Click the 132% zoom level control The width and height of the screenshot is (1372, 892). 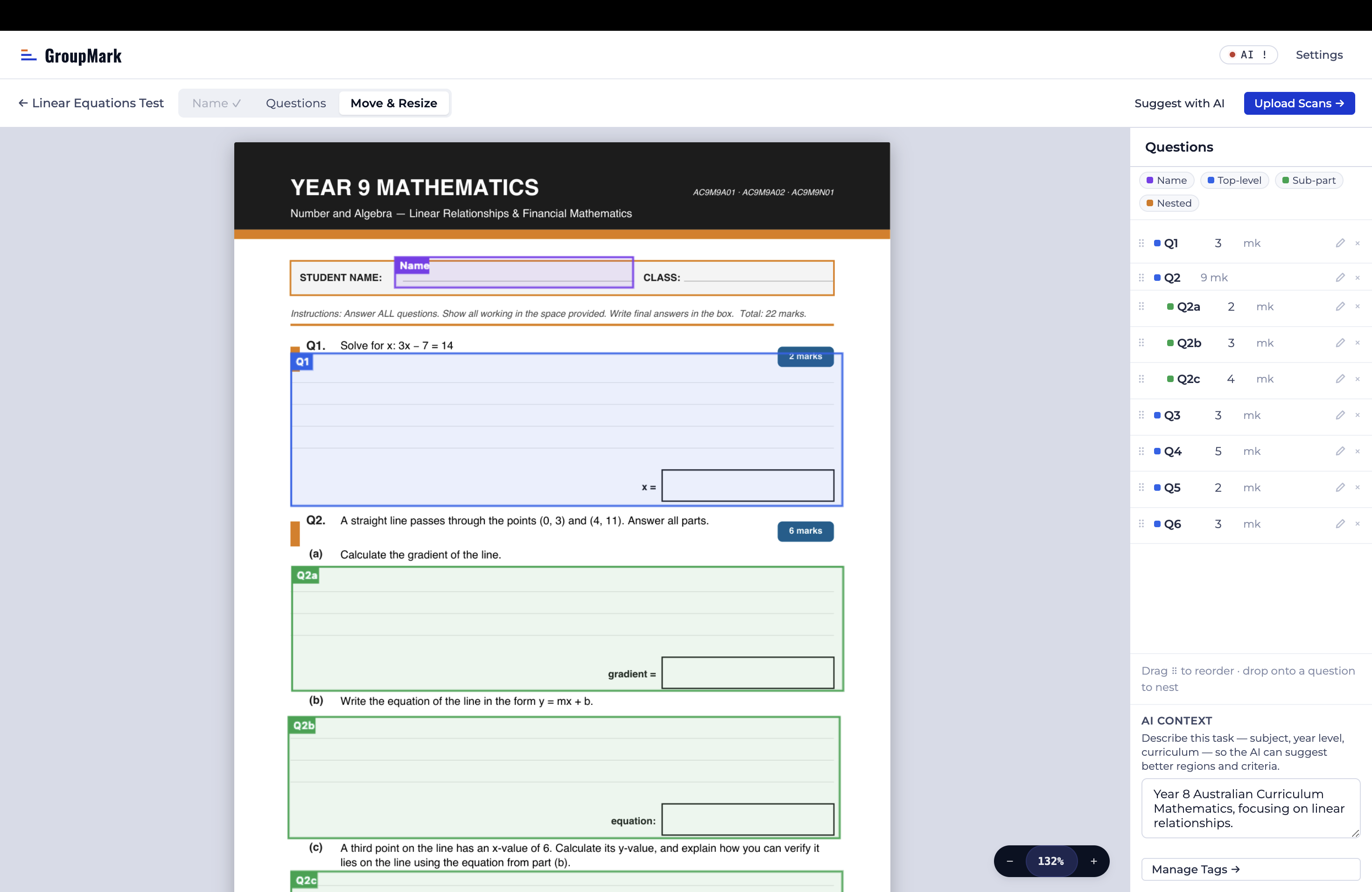pos(1051,861)
